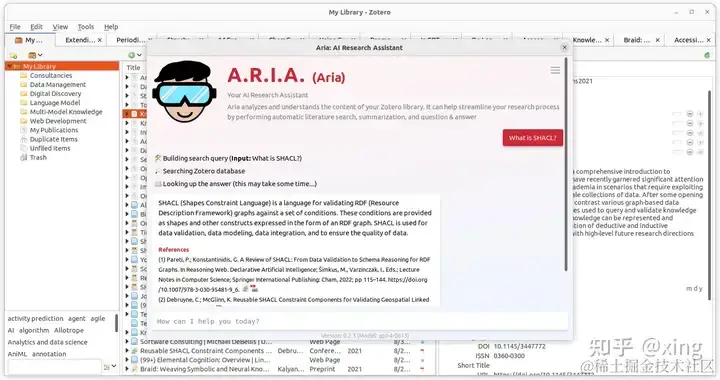This screenshot has height=380, width=720.
Task: Click the item icon of Reusable SHACL Constraint row
Action: (x=134, y=351)
